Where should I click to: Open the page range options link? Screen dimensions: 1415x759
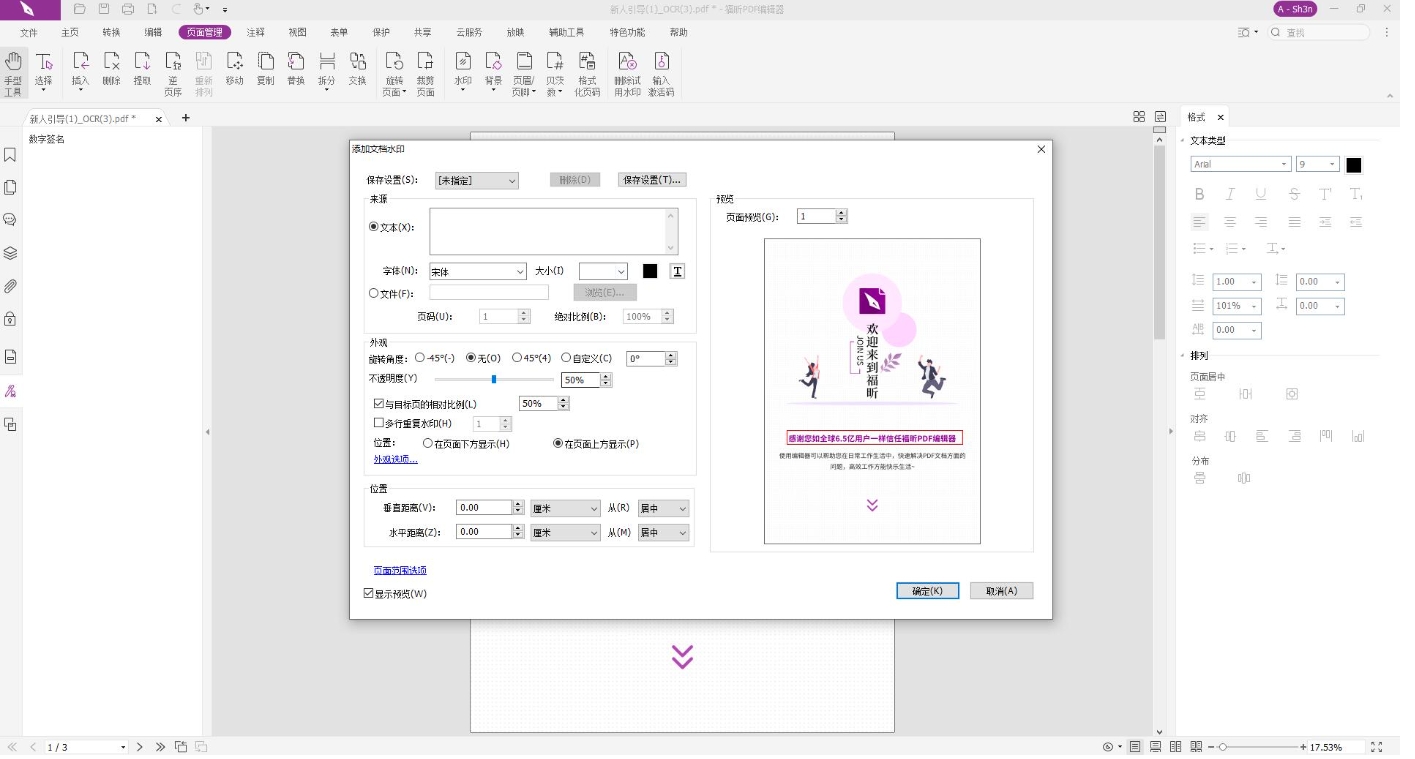pos(400,570)
